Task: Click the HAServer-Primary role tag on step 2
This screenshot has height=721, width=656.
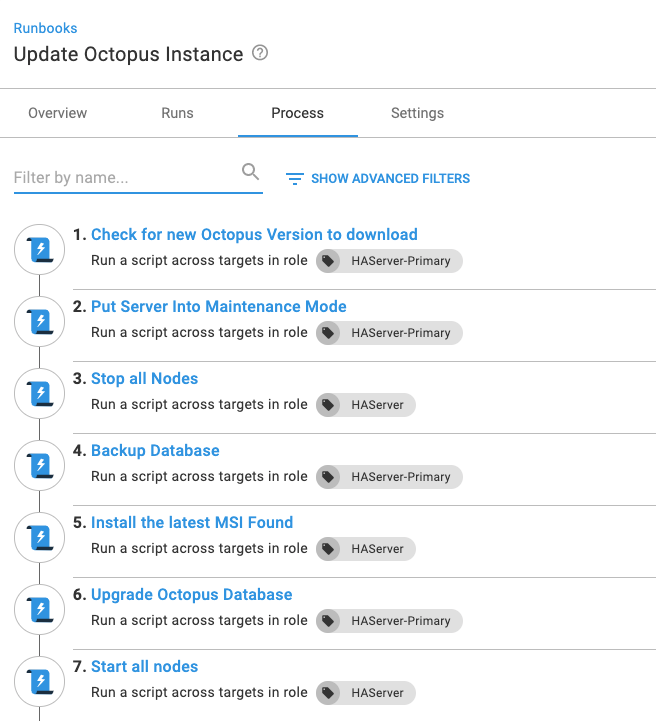Action: [390, 333]
